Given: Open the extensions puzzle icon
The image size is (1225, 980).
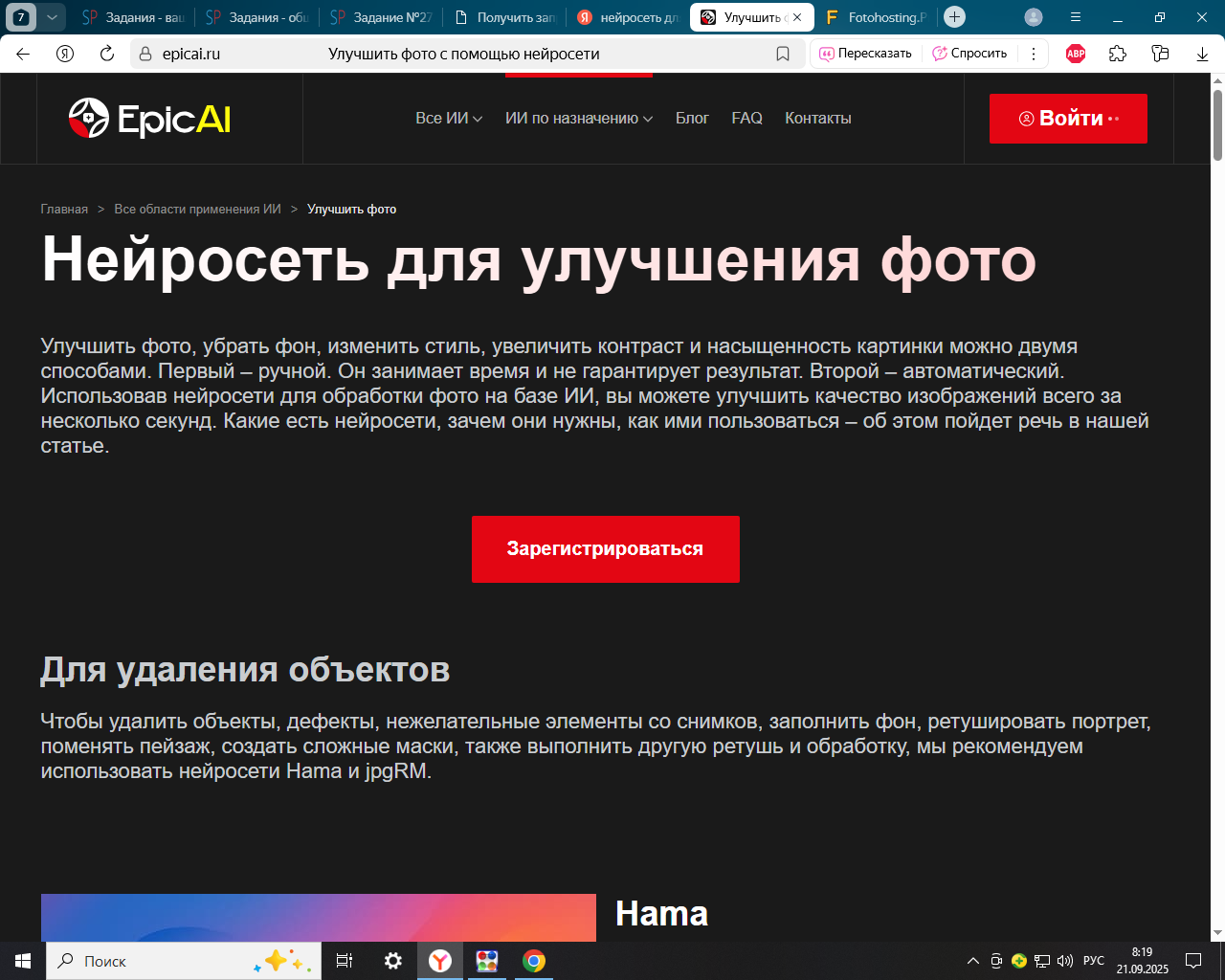Looking at the screenshot, I should (1118, 54).
